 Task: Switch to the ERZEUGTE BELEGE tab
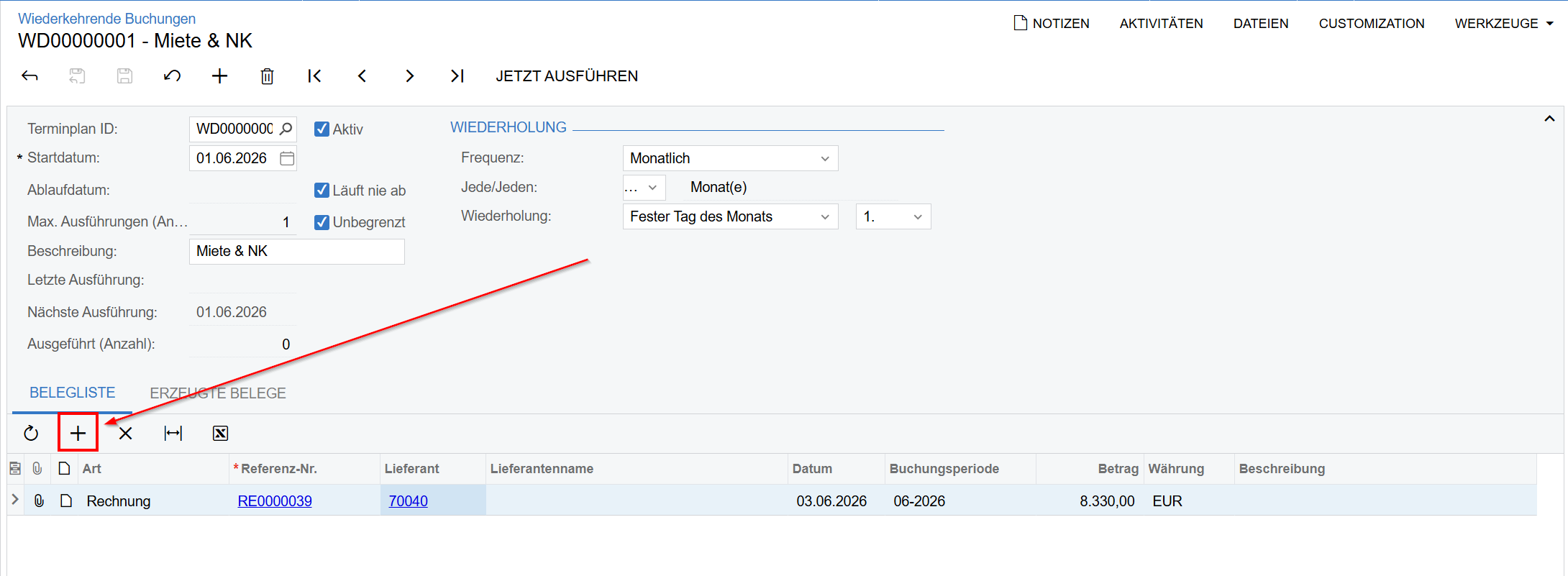click(218, 393)
